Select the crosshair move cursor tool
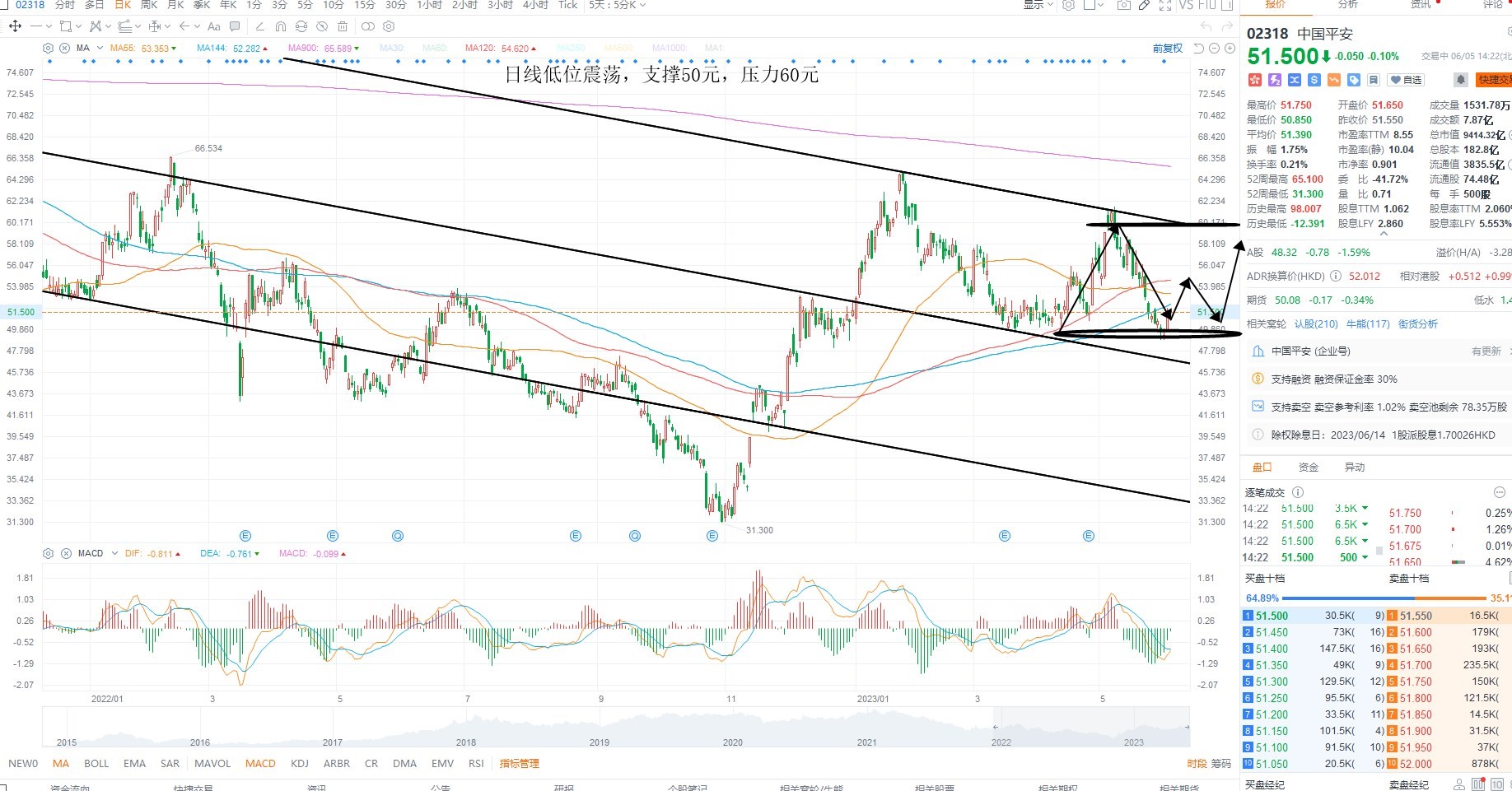This screenshot has height=791, width=1512. pos(15,26)
